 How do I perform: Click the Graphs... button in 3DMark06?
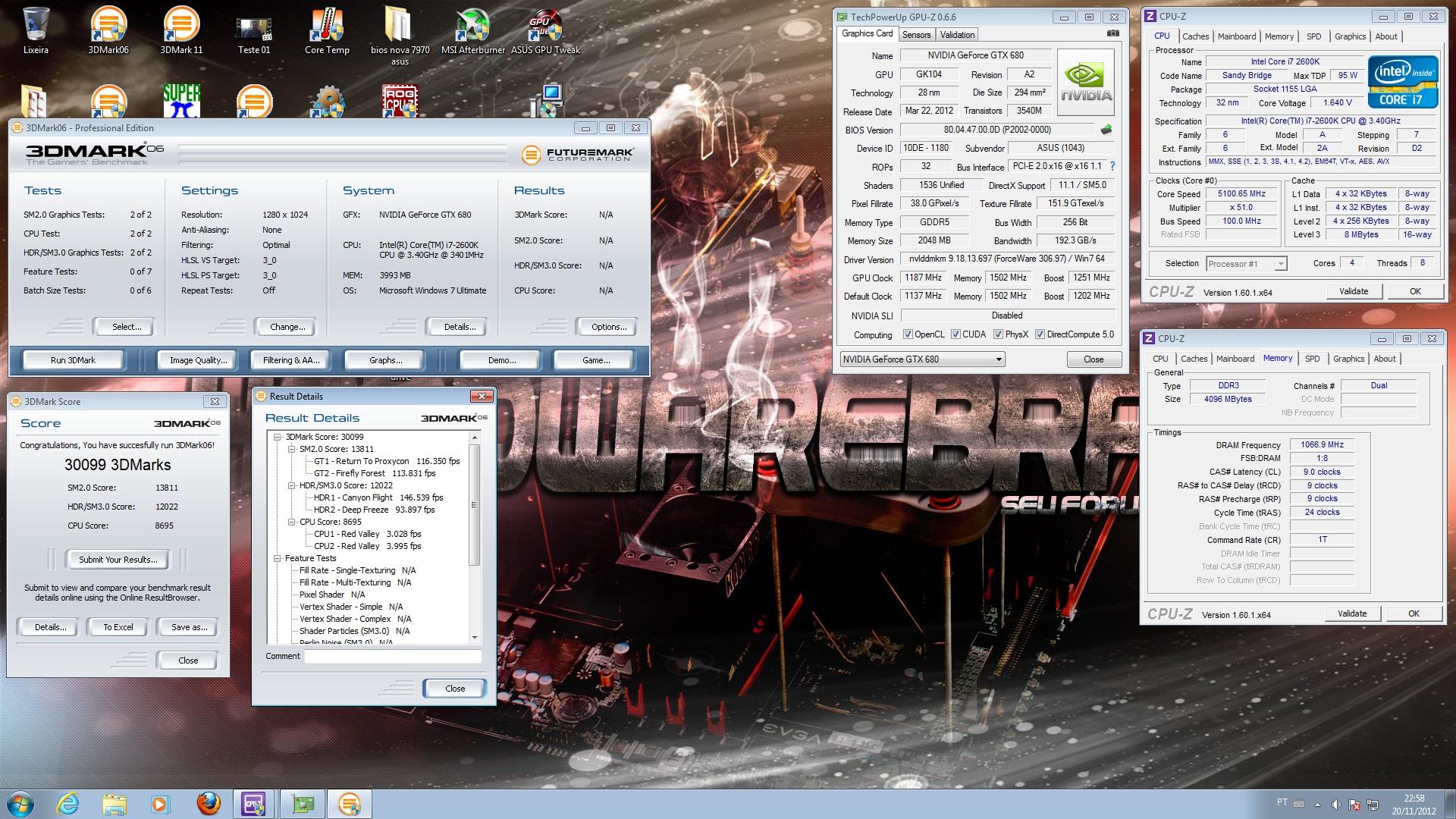pyautogui.click(x=385, y=360)
